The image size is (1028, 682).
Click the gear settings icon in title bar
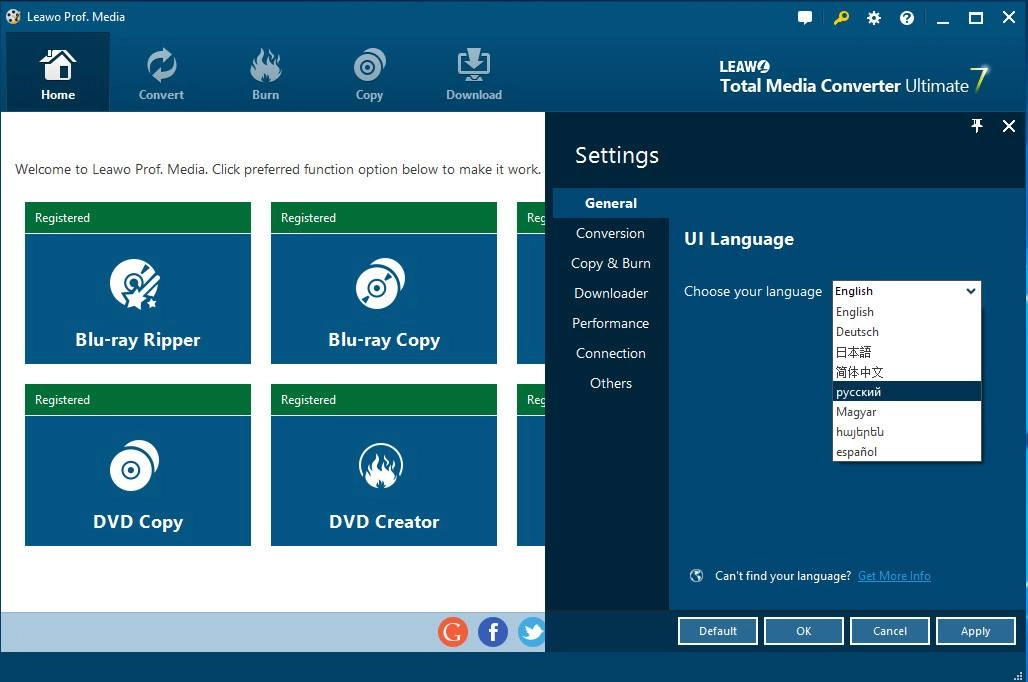874,18
